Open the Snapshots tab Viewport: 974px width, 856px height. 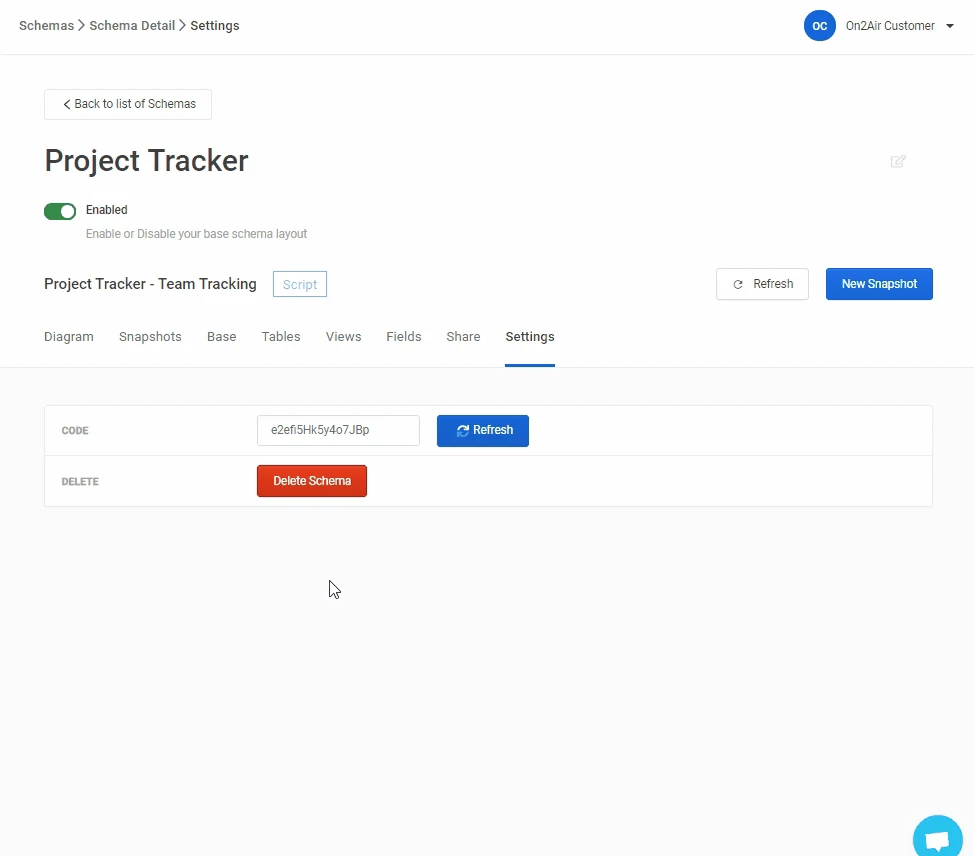150,337
